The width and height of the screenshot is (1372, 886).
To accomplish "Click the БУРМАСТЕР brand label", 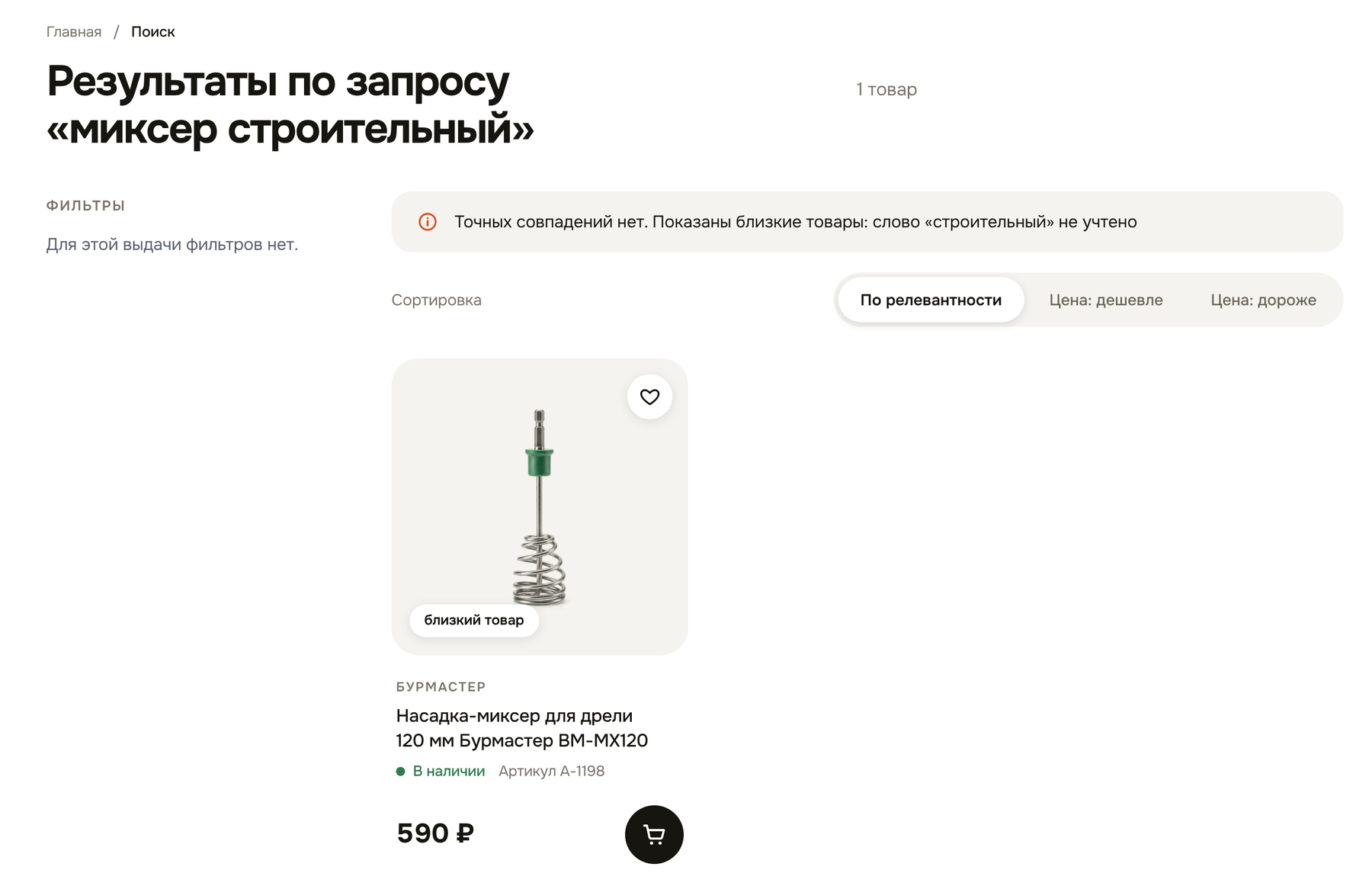I will pyautogui.click(x=441, y=686).
